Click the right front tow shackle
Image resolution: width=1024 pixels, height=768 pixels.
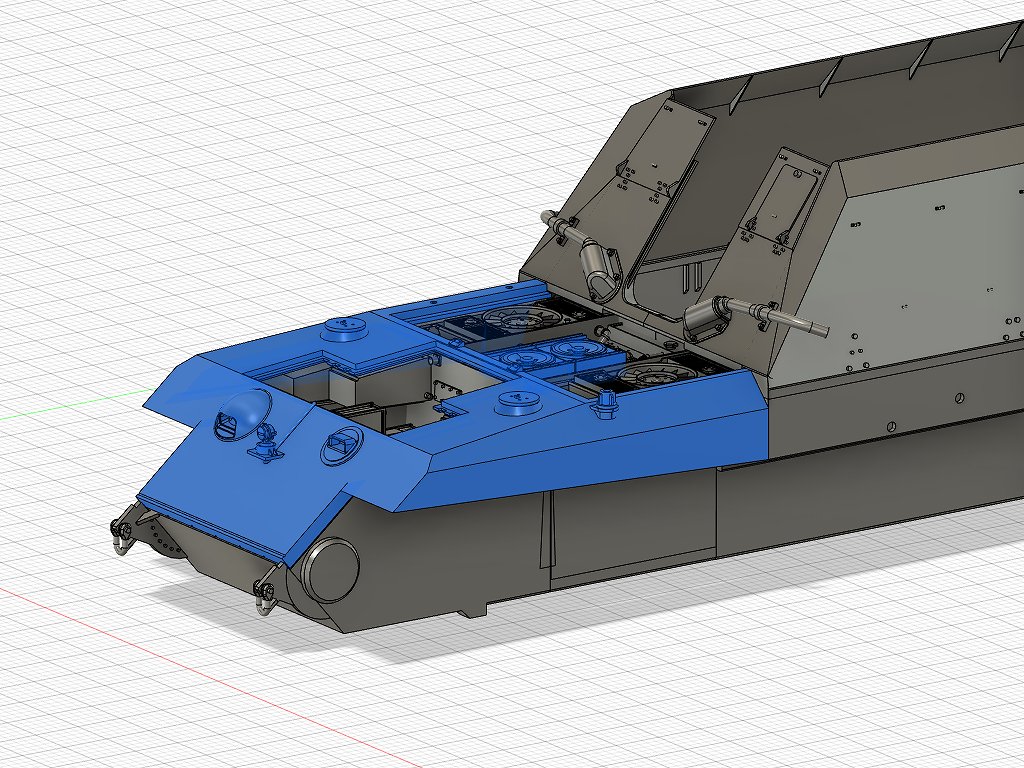266,590
